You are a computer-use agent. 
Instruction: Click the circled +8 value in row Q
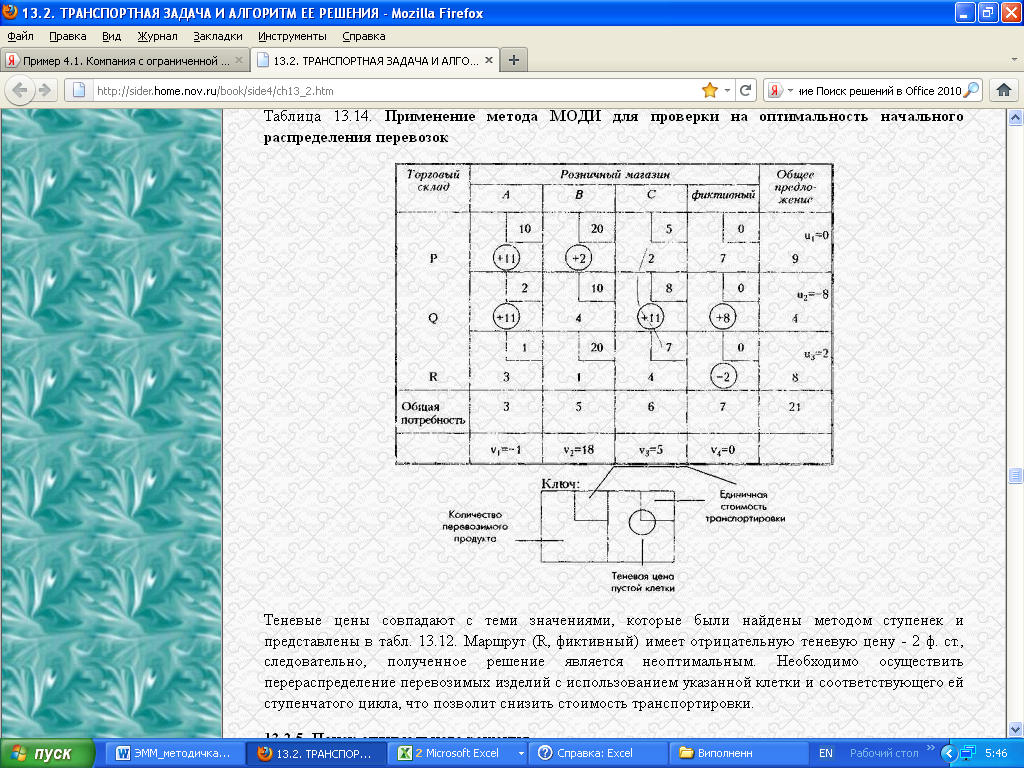coord(723,317)
